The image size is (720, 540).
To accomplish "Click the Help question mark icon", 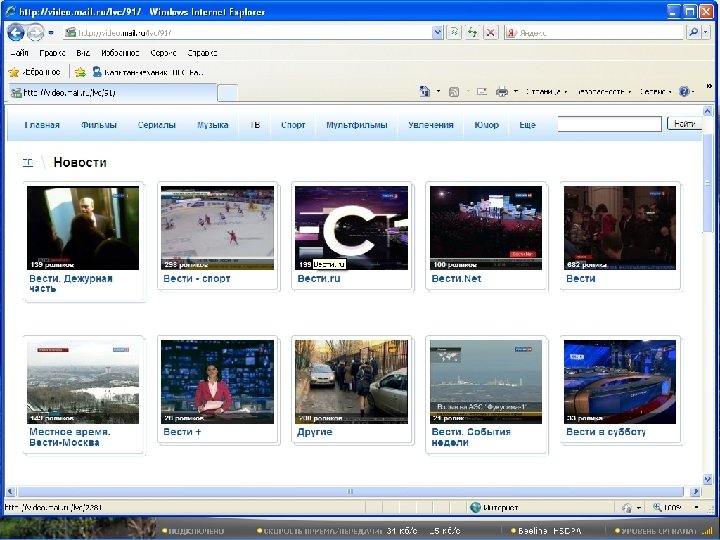I will [685, 91].
